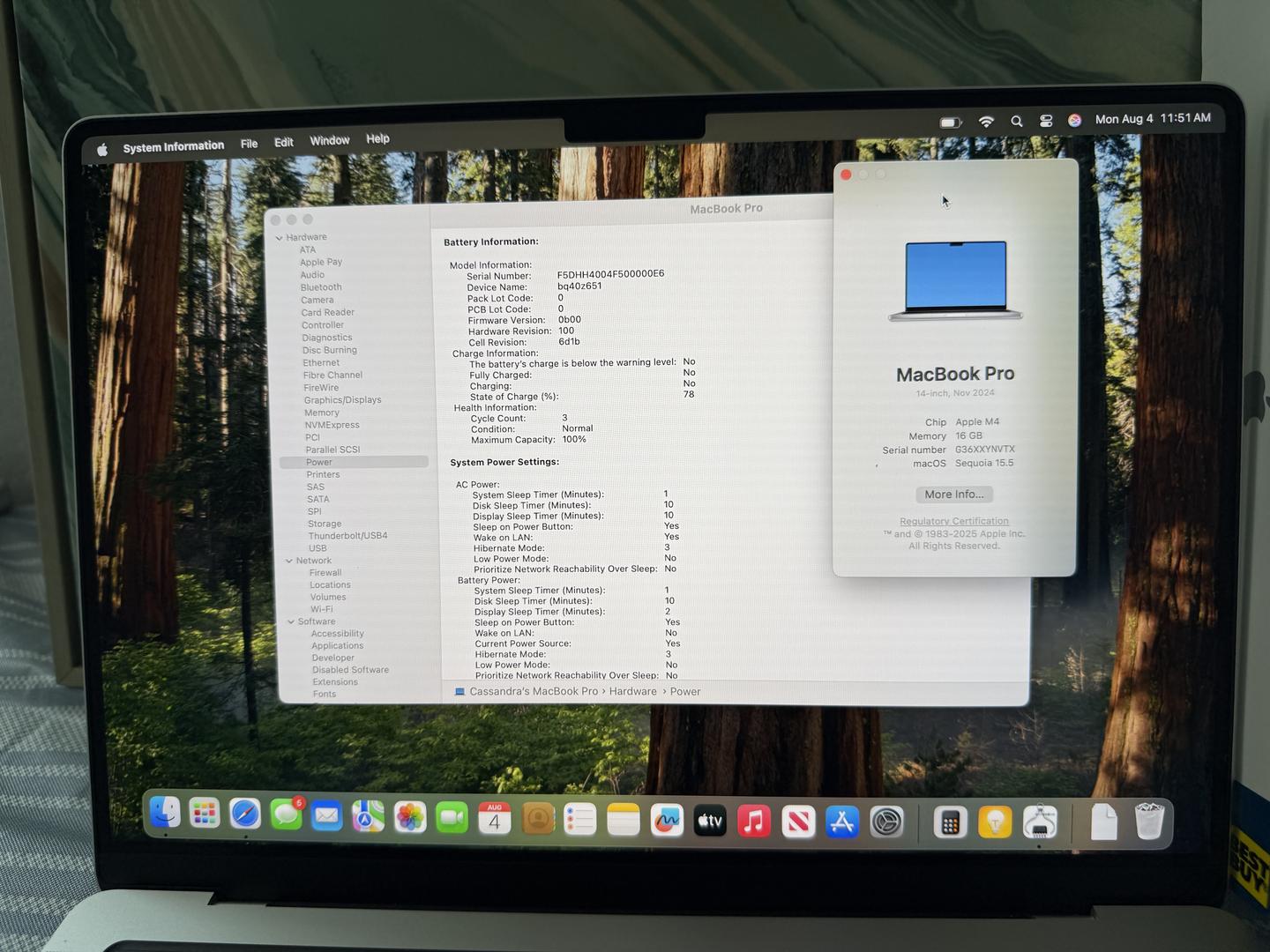The image size is (1270, 952).
Task: Close the About This Mac window
Action: (846, 175)
